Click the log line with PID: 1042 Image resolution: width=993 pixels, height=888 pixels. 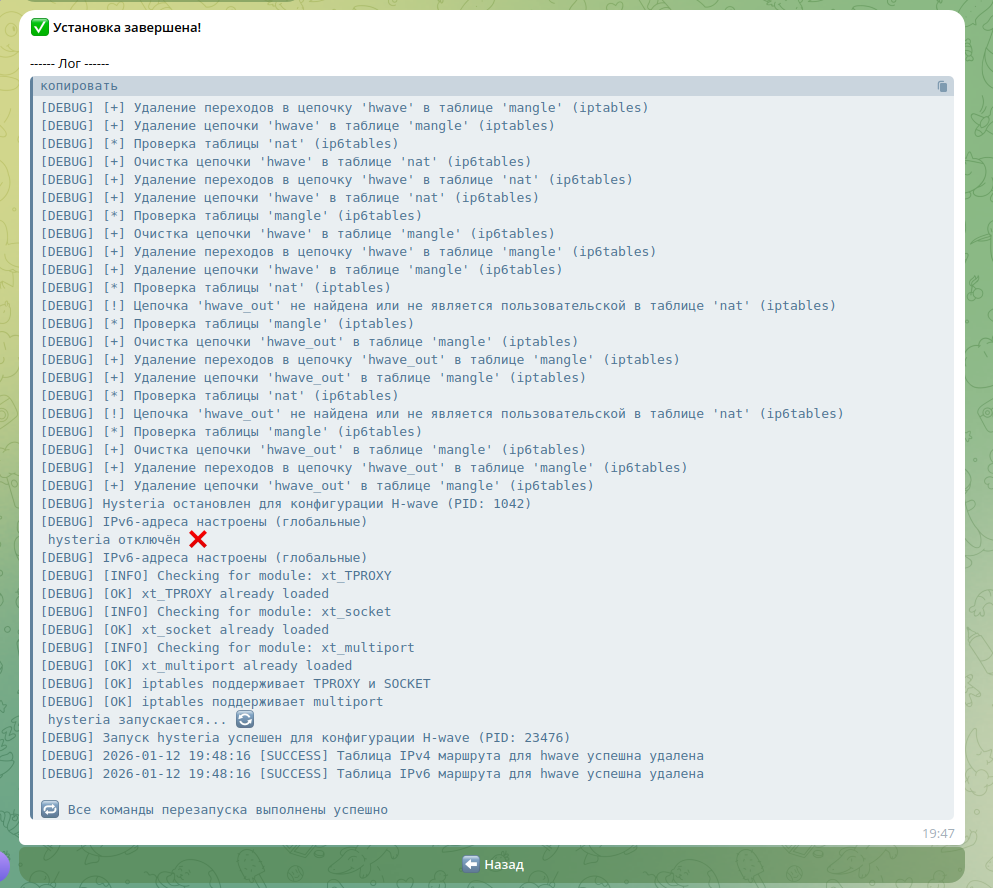(286, 504)
